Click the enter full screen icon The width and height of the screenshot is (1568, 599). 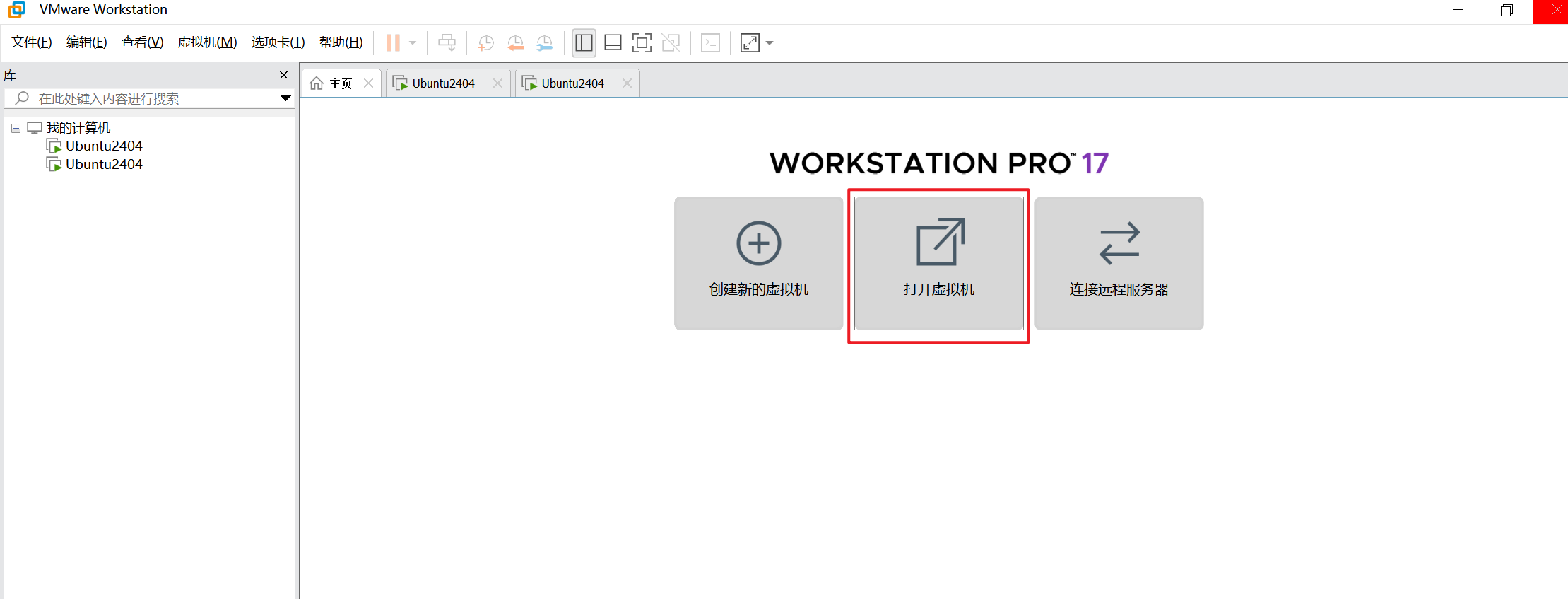click(642, 43)
